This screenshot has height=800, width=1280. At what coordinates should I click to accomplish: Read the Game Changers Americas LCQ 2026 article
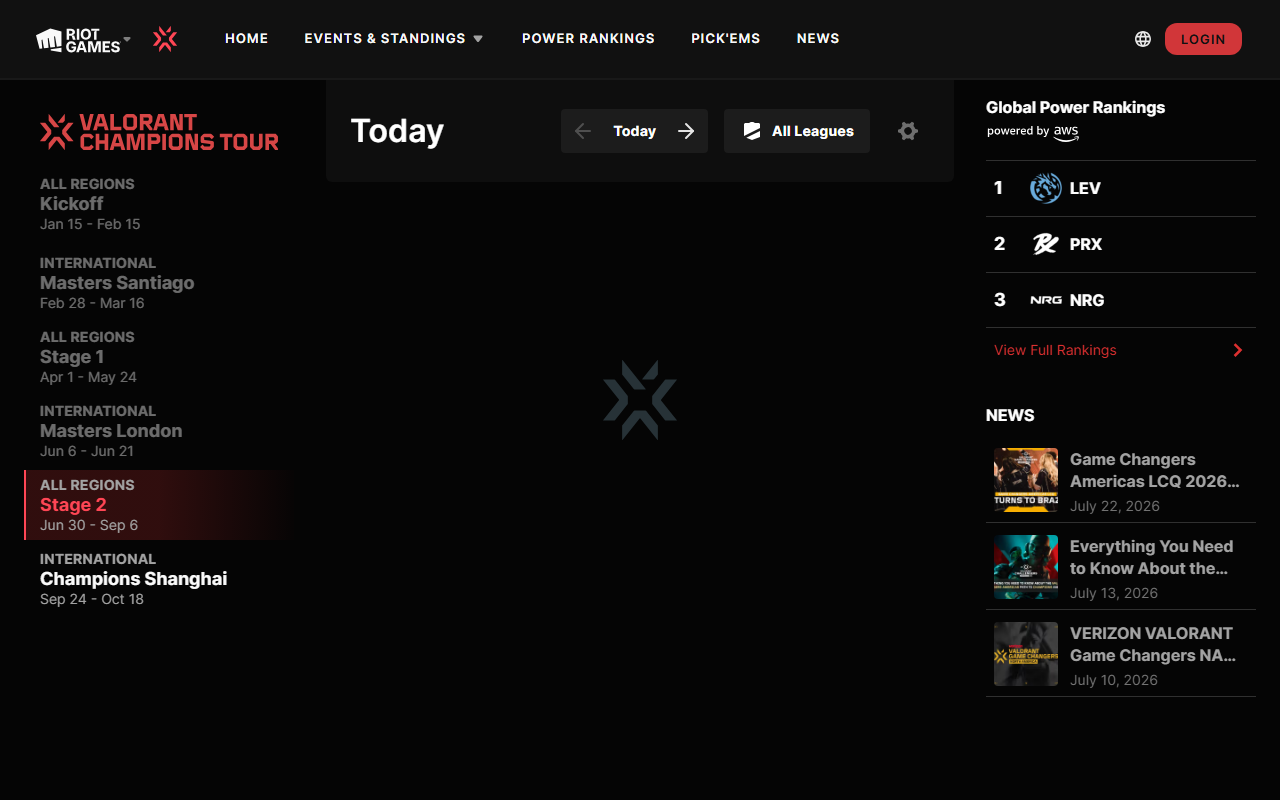click(x=1155, y=470)
